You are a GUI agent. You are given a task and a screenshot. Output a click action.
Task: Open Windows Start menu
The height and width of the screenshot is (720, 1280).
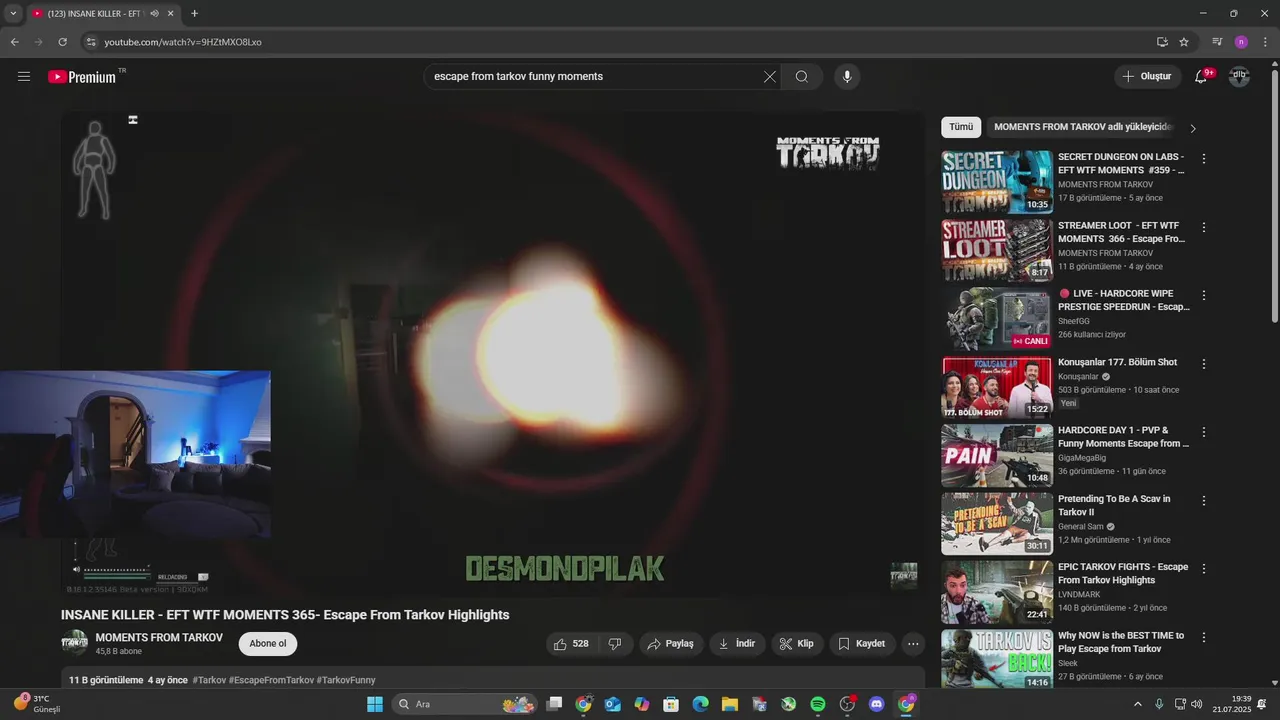click(x=375, y=704)
